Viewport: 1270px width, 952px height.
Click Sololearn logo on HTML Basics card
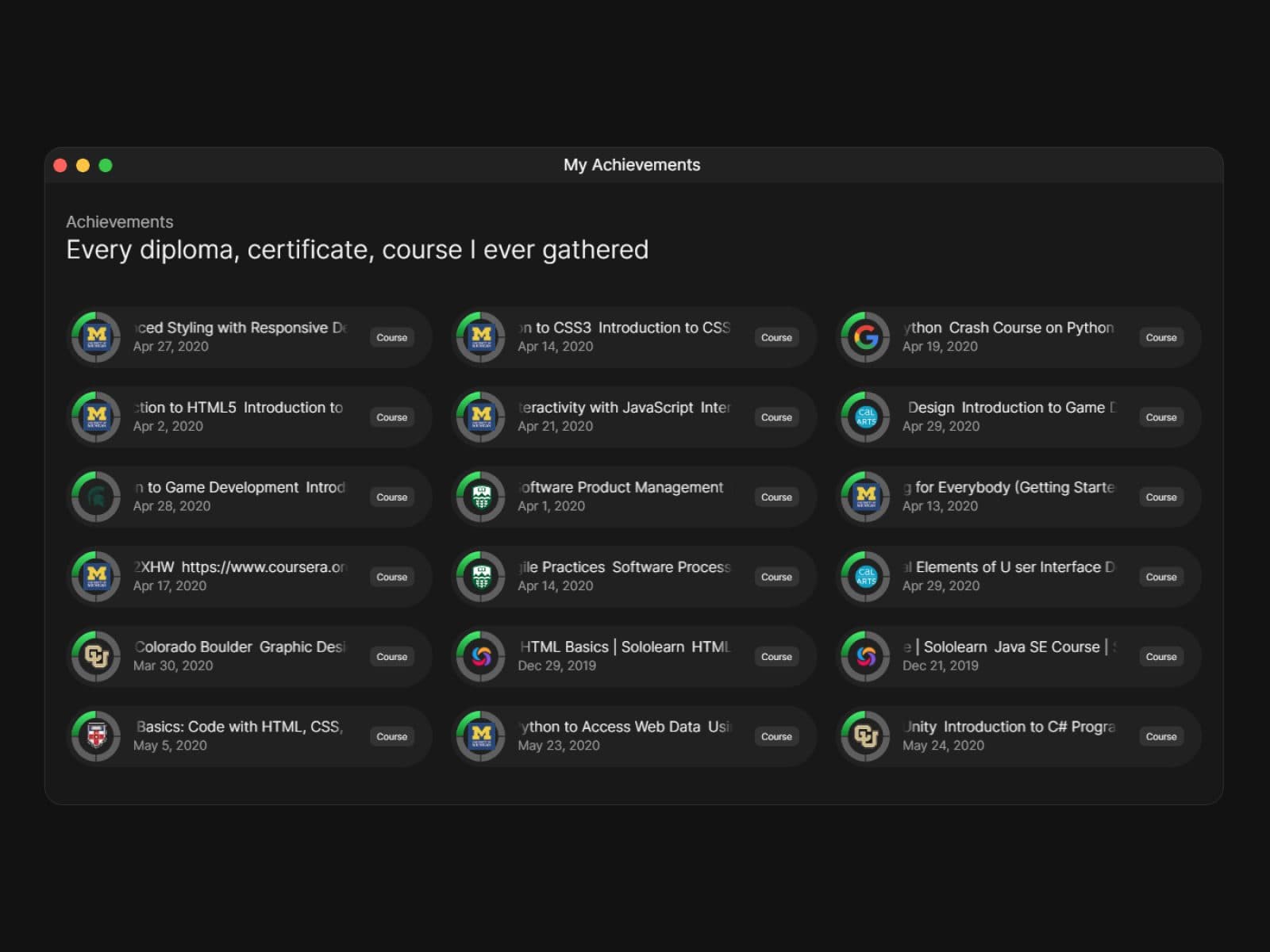(x=481, y=657)
